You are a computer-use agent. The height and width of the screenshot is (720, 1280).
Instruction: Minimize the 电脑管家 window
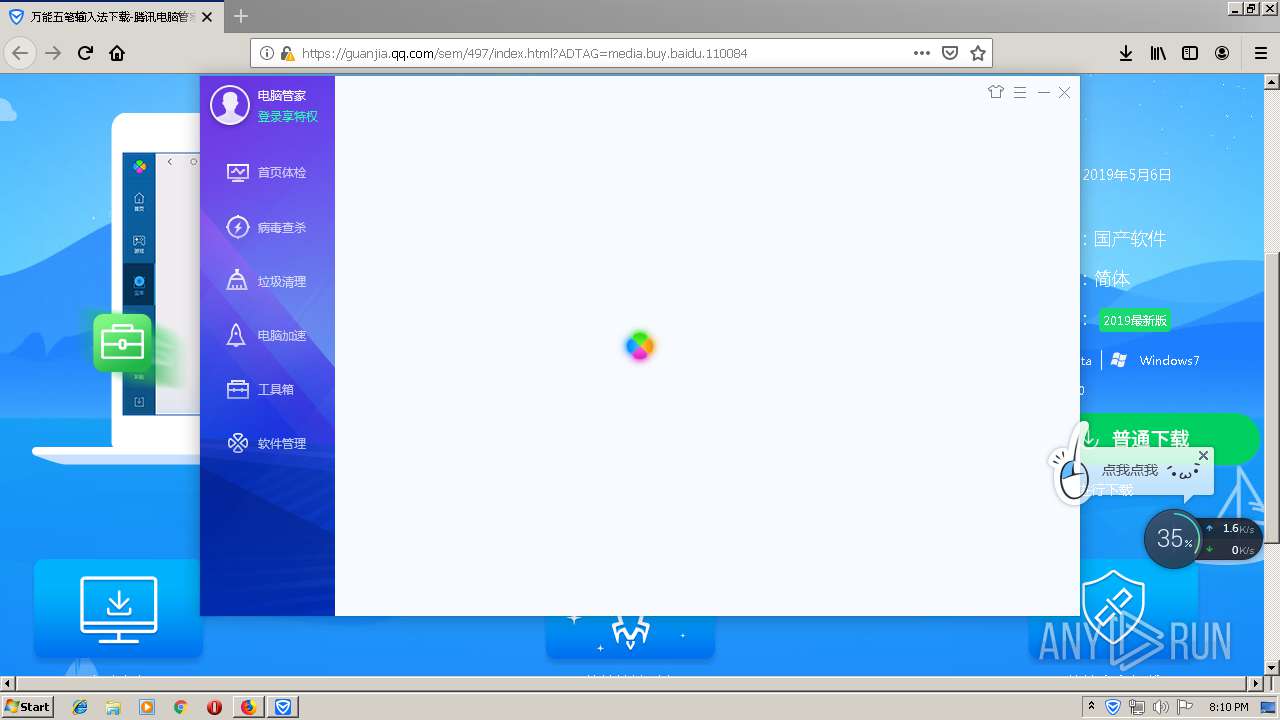tap(1044, 92)
